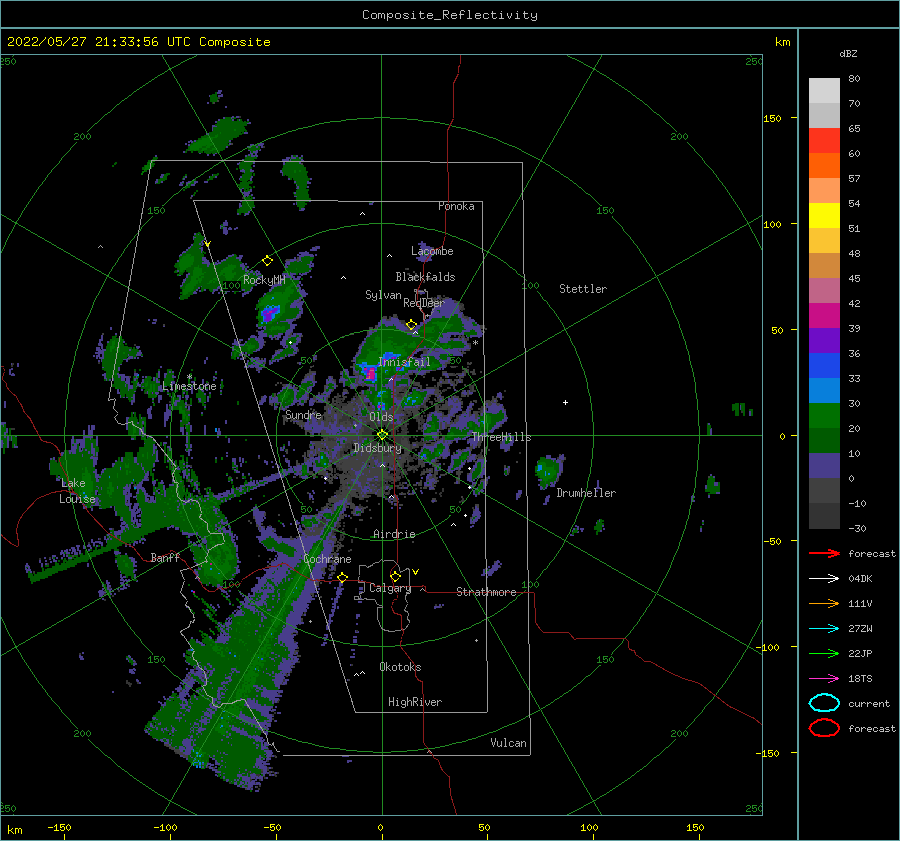This screenshot has width=900, height=841.
Task: Click the Calgary city label
Action: click(390, 588)
